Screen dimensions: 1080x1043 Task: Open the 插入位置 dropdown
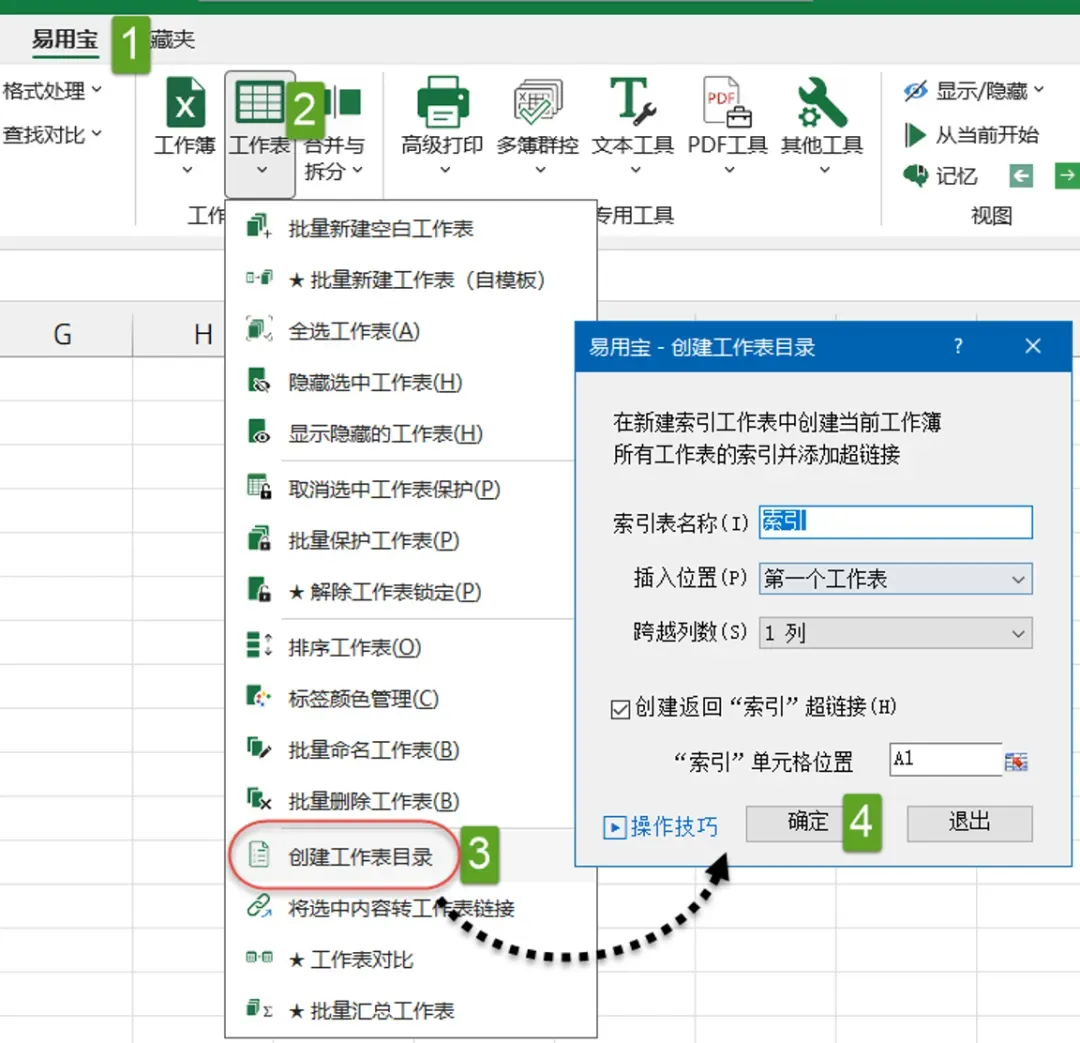click(895, 579)
